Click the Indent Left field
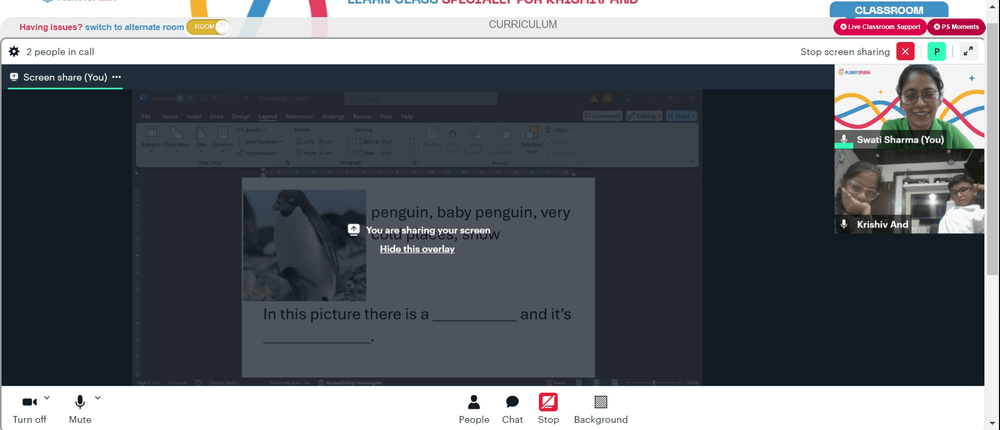Viewport: 1000px width, 430px height. [334, 142]
